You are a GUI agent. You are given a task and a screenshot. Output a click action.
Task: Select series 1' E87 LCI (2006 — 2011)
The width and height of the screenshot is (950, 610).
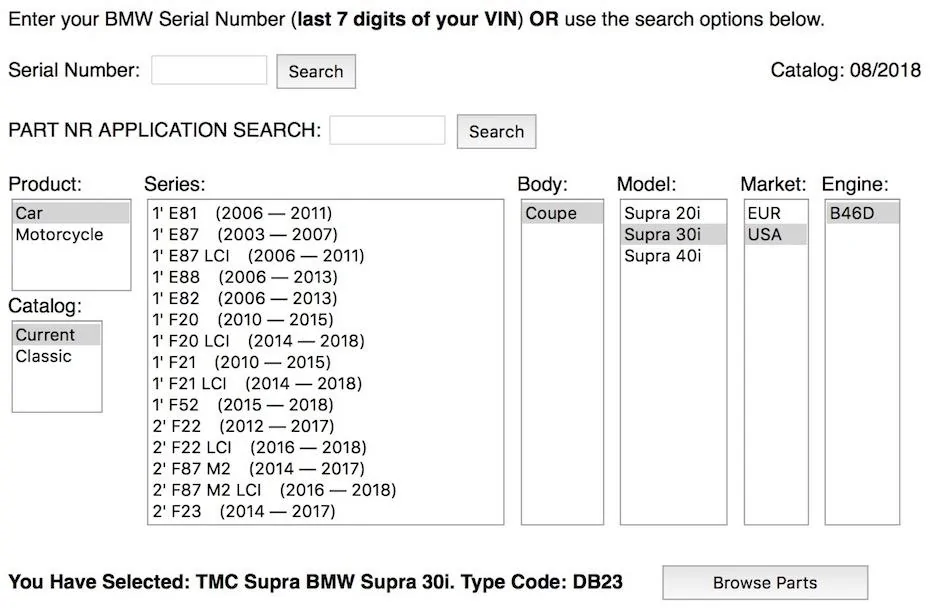tap(325, 256)
